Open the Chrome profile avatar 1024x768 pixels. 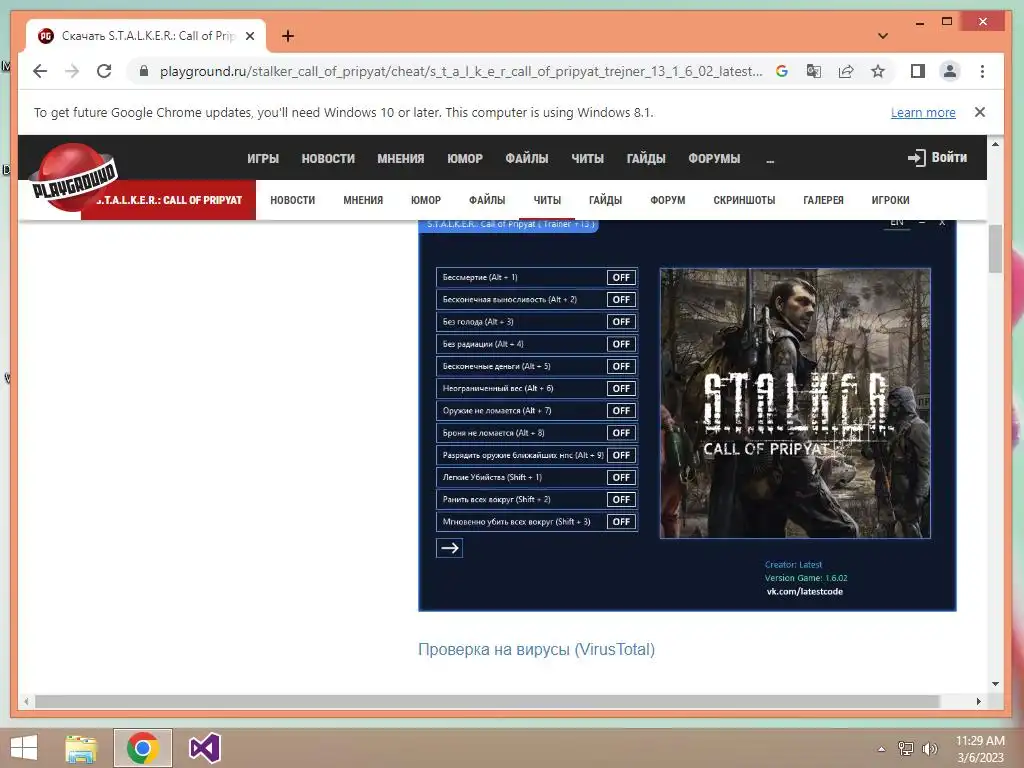pos(950,71)
